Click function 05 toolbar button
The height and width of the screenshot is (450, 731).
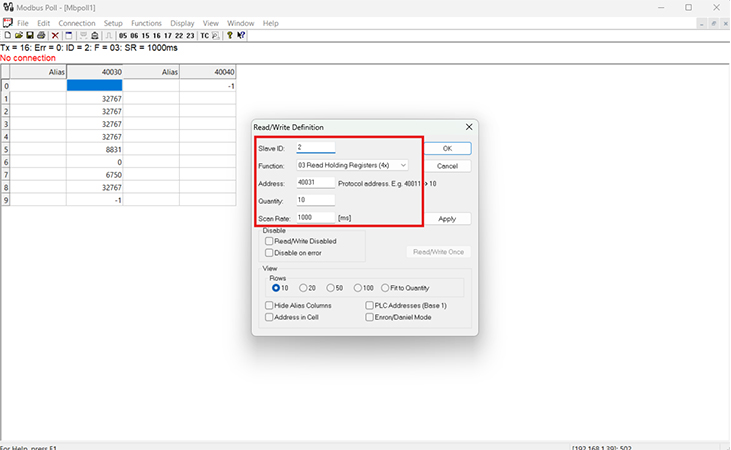123,35
